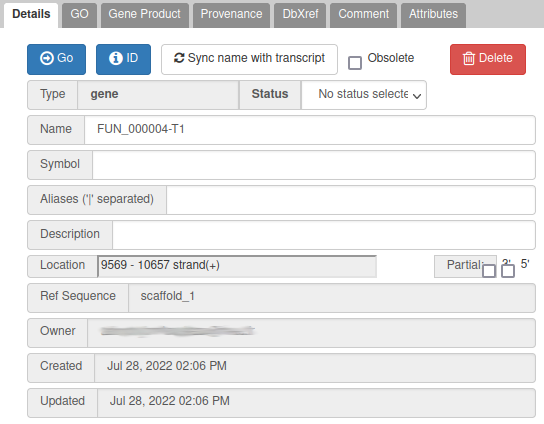Click Sync name with transcript button
Viewport: 544px width, 424px height.
pos(249,59)
